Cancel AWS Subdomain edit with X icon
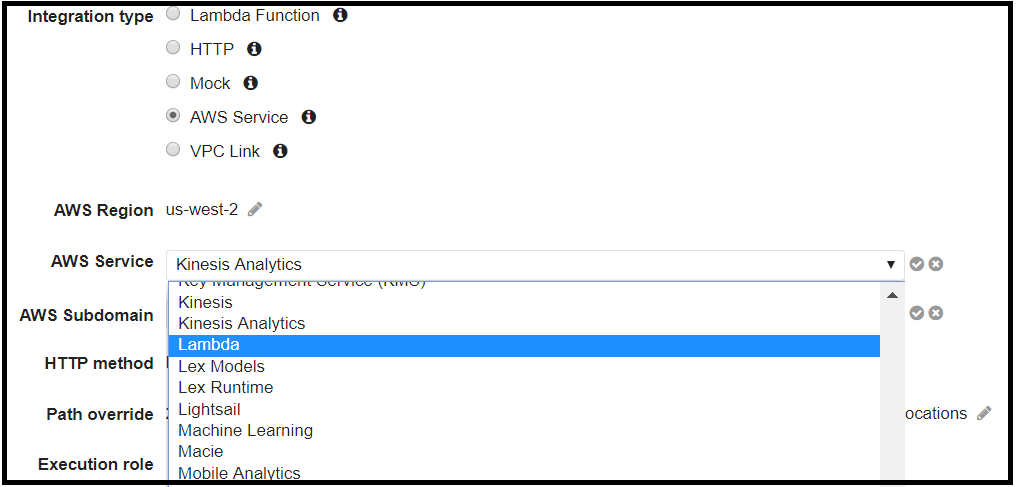Viewport: 1016px width, 487px height. tap(935, 313)
